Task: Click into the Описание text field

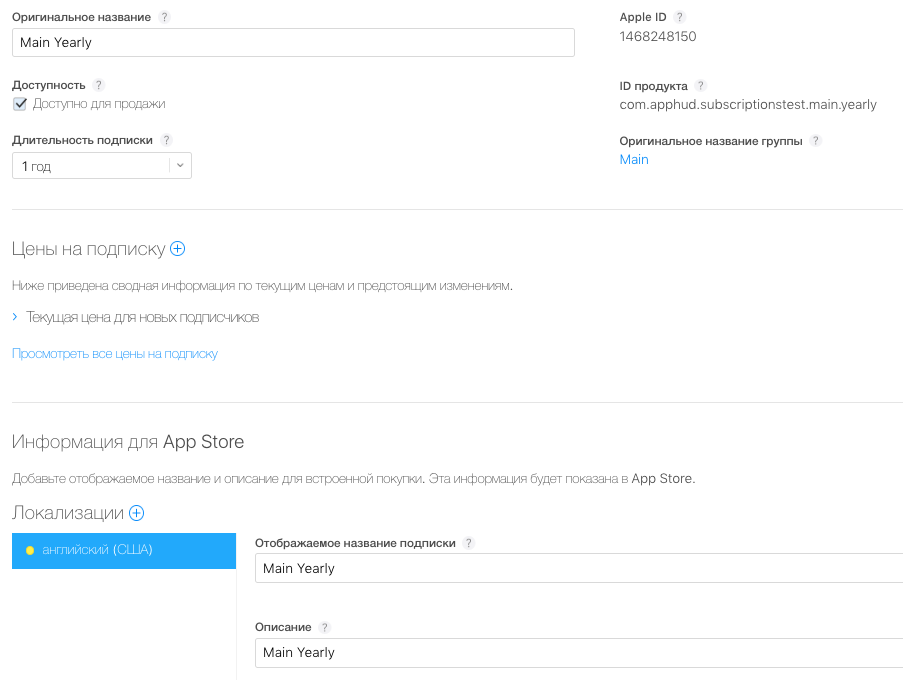Action: (578, 652)
